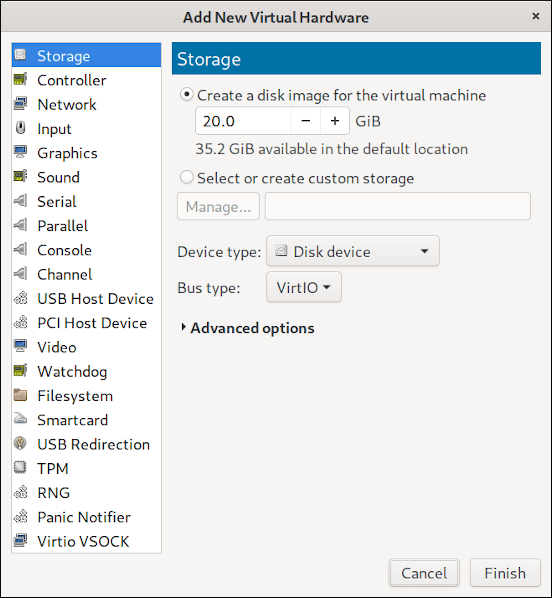The width and height of the screenshot is (552, 598).
Task: Click the Network computers icon
Action: coord(21,104)
